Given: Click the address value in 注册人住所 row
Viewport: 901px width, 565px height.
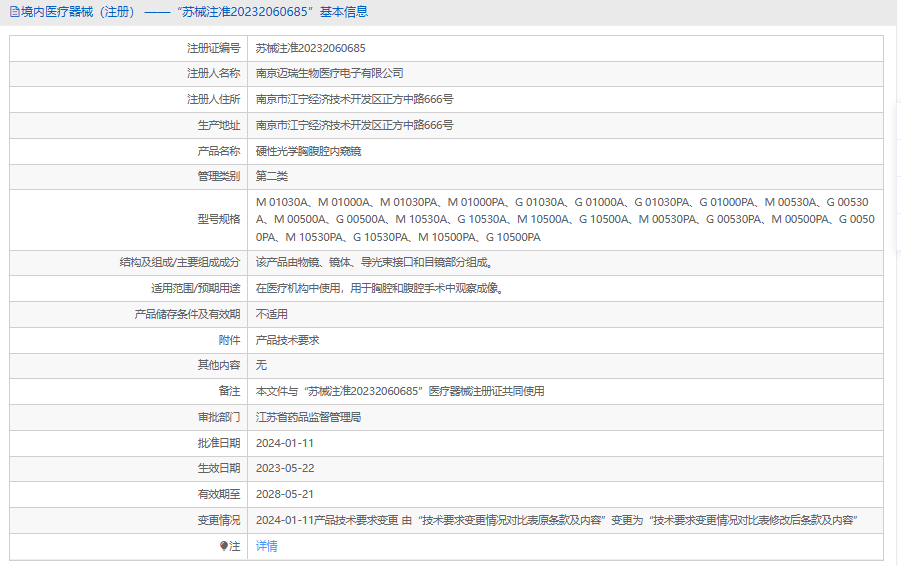Looking at the screenshot, I should click(355, 99).
